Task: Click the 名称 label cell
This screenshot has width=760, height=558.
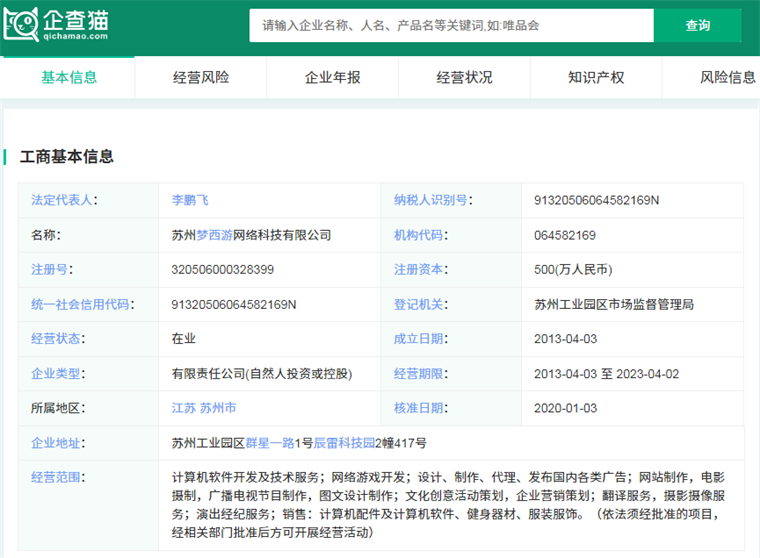Action: tap(89, 235)
